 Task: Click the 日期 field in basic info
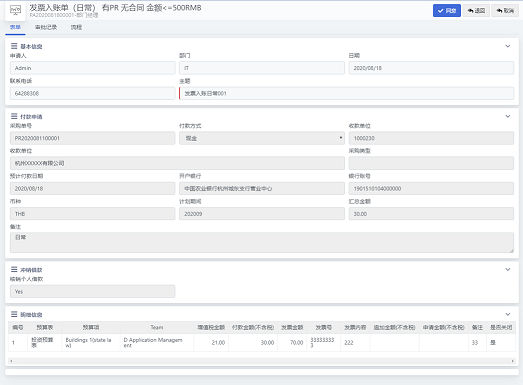tap(431, 68)
